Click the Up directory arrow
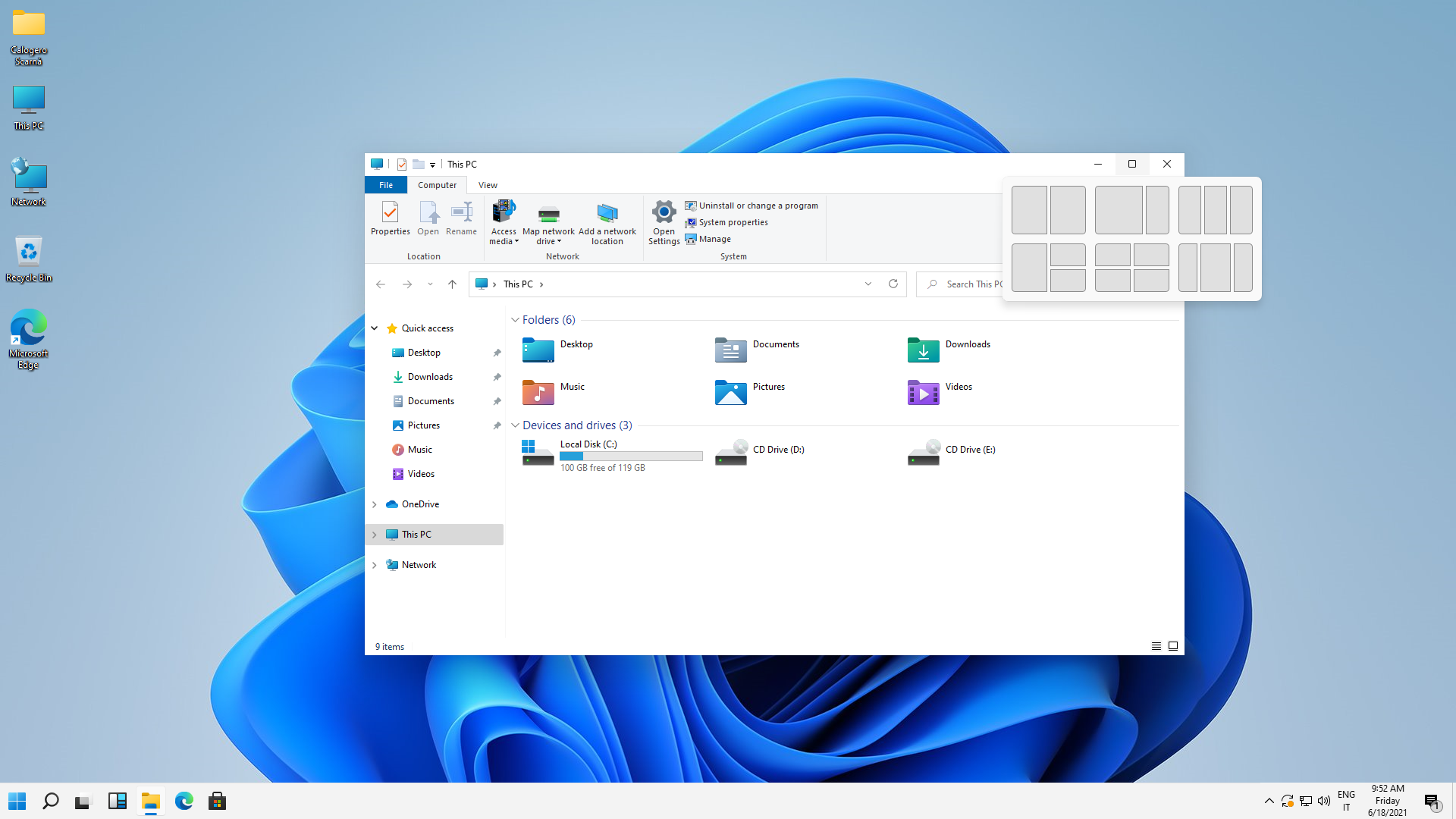Screen dimensions: 1456x819 [452, 284]
